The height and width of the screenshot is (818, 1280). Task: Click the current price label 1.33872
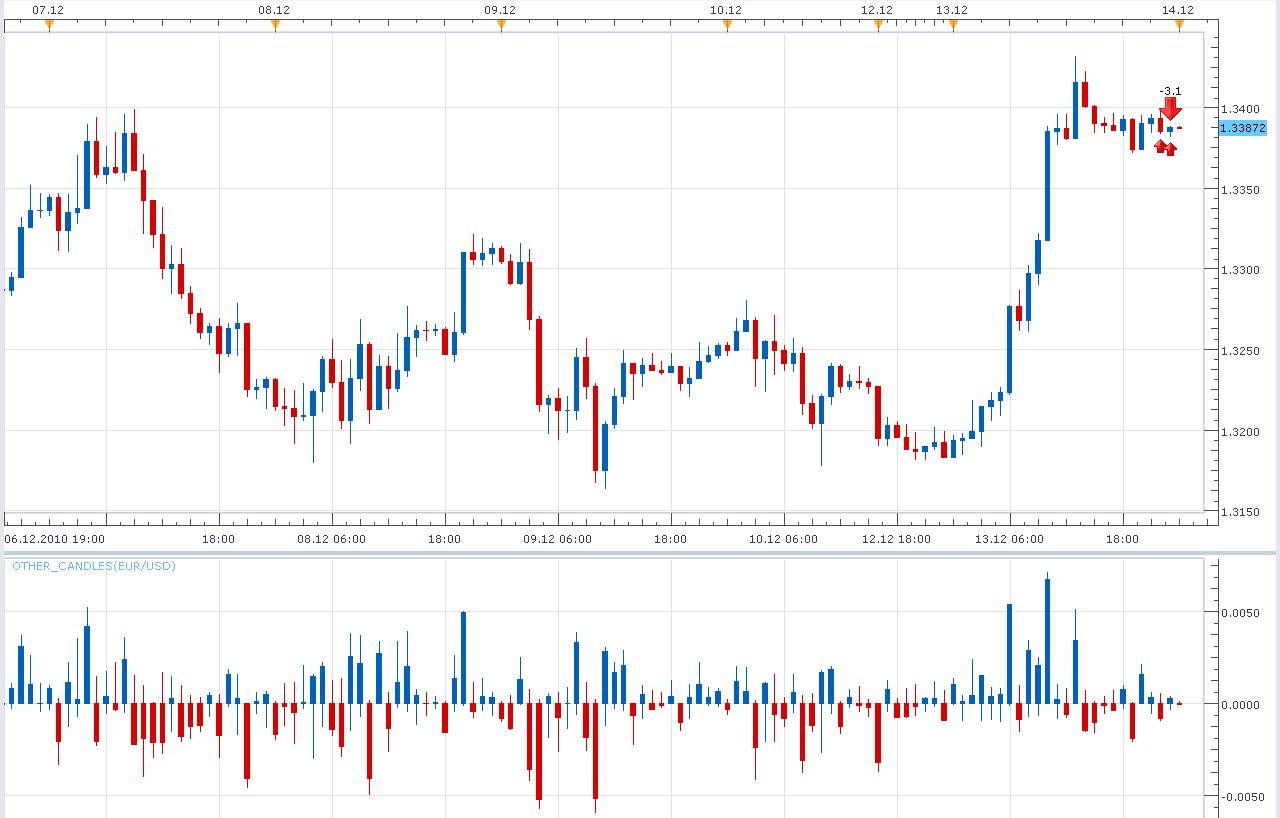[1243, 128]
